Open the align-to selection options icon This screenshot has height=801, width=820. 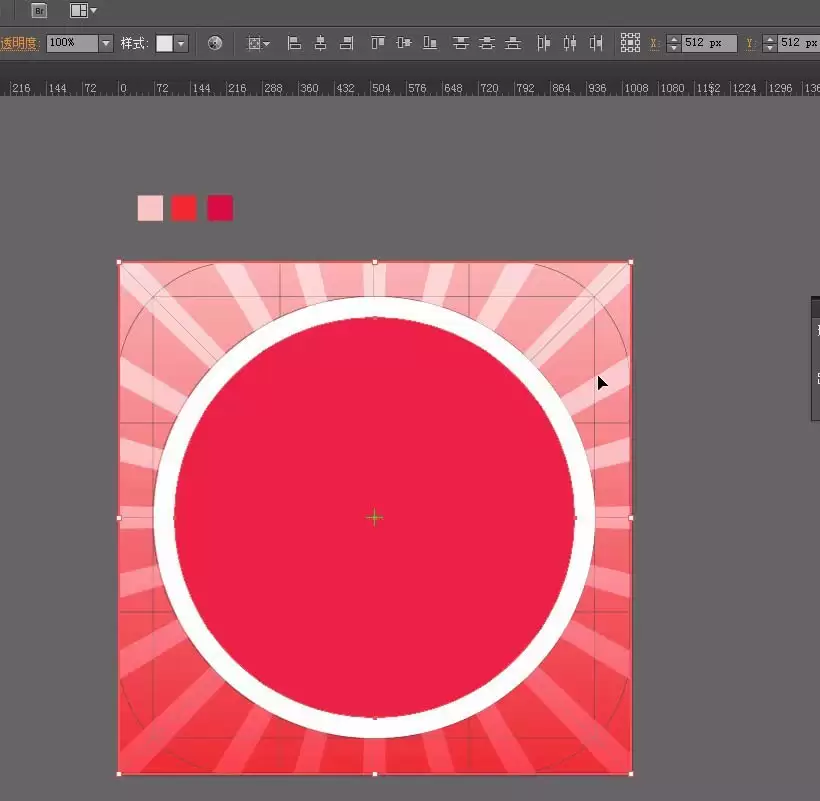(x=258, y=43)
